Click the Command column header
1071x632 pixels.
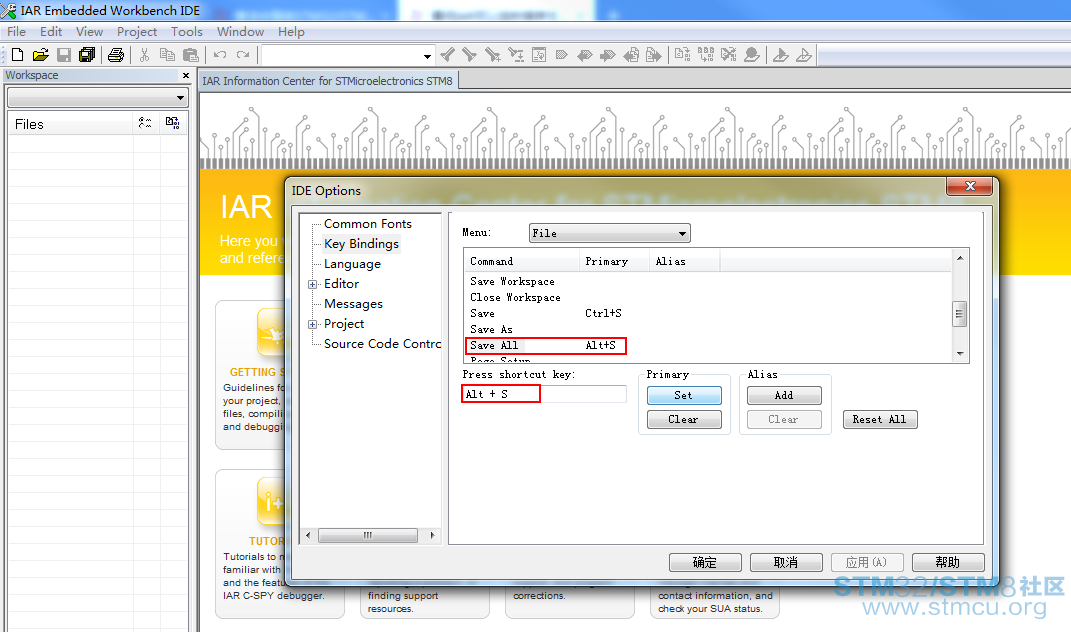522,261
